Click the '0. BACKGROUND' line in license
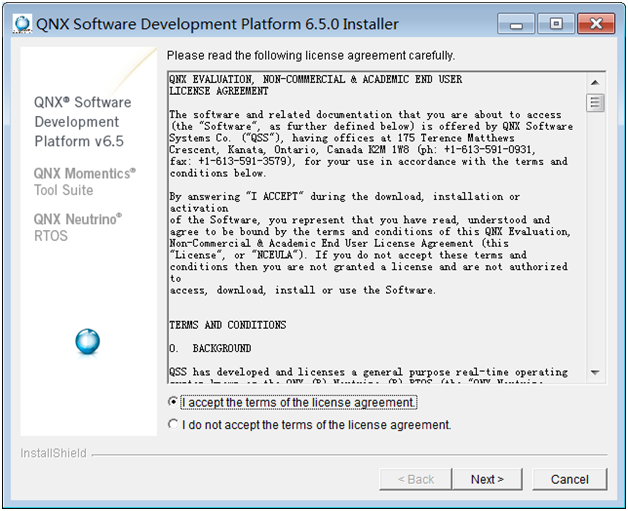This screenshot has height=511, width=628. pos(210,348)
